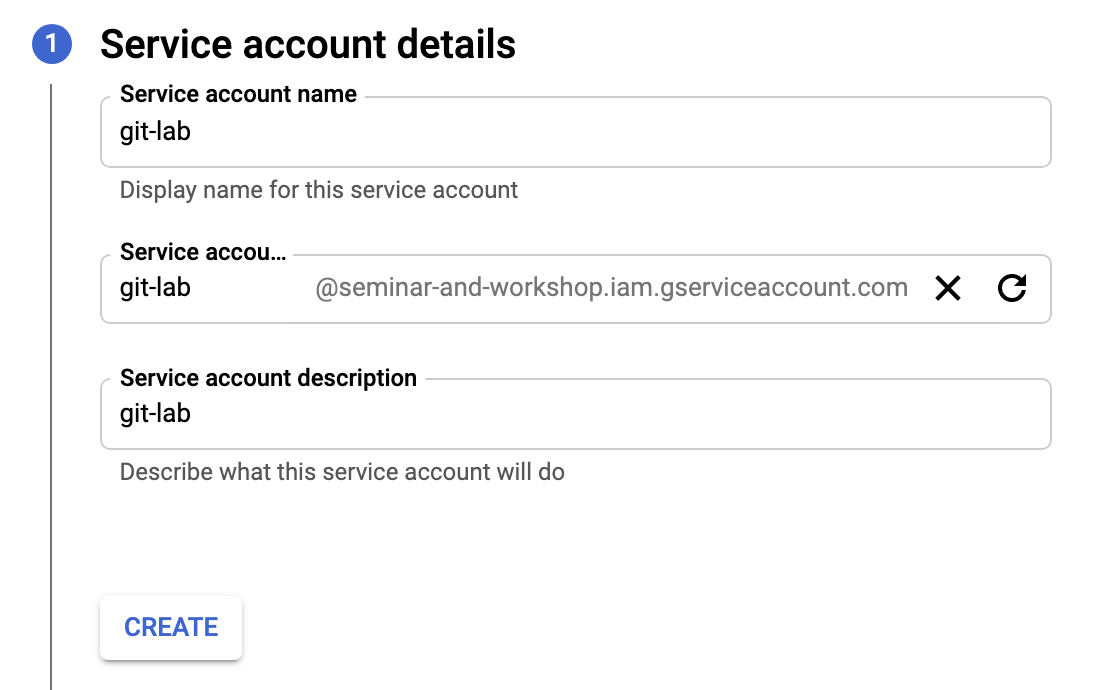The width and height of the screenshot is (1102, 690).
Task: Click the @seminar-and-workshop.iam.gserviceaccount.com domain suffix
Action: [x=611, y=289]
